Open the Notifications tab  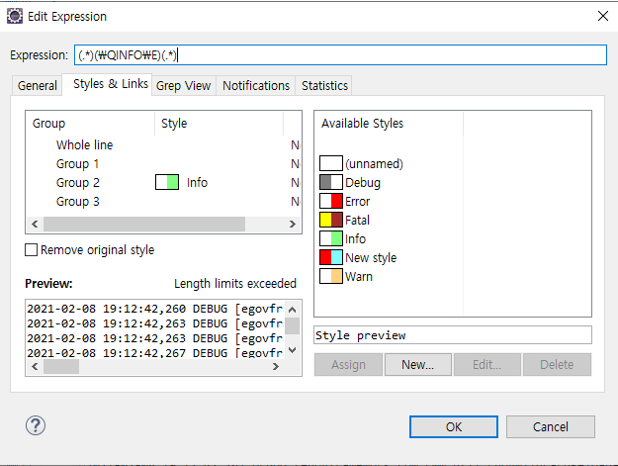coord(256,86)
